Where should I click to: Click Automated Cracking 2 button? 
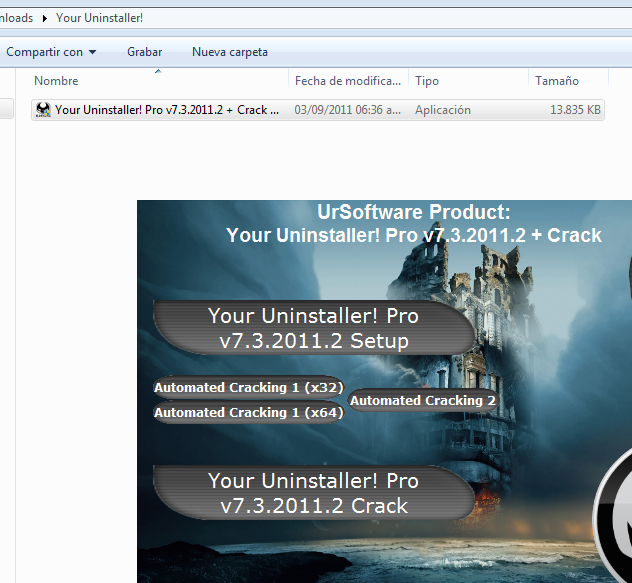pos(423,400)
